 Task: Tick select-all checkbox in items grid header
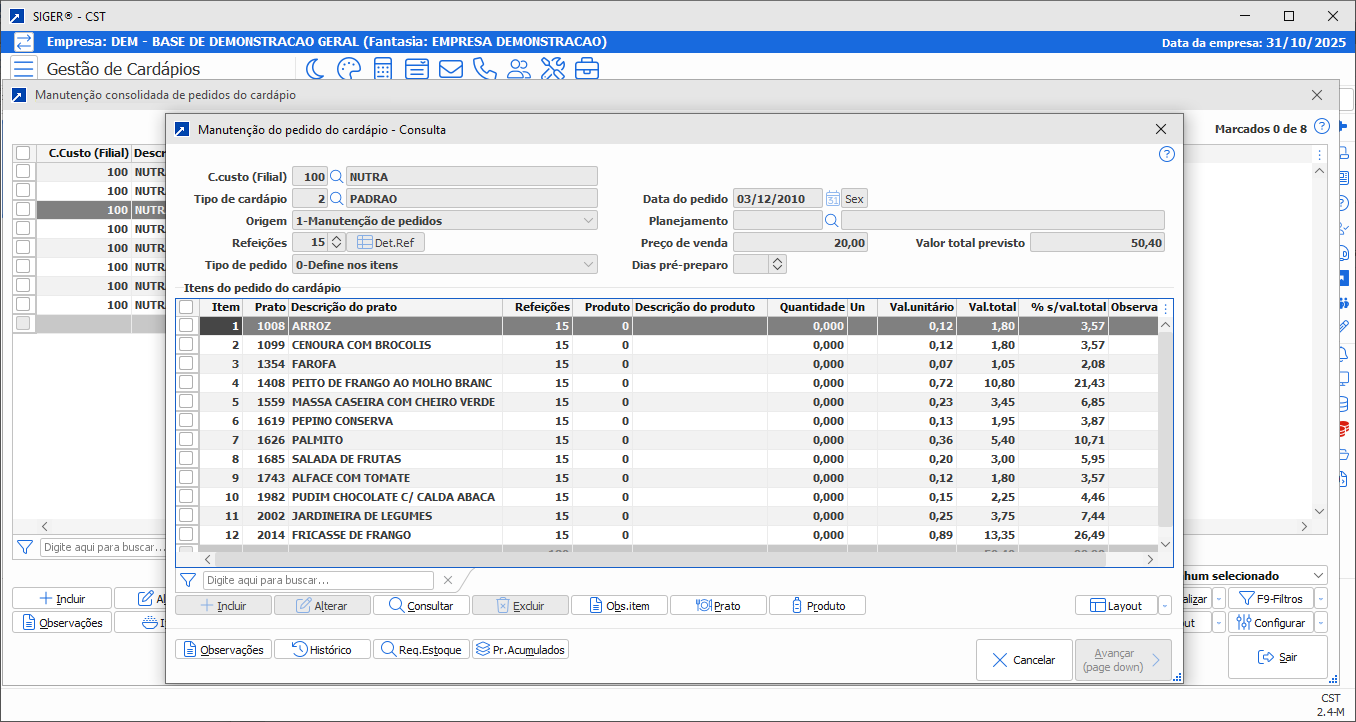[186, 308]
